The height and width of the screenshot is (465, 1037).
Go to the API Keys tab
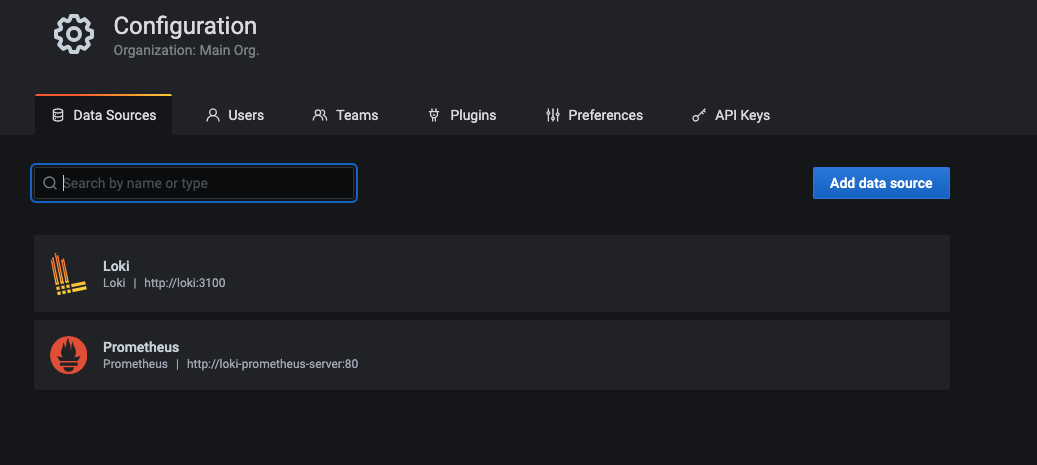pyautogui.click(x=731, y=115)
